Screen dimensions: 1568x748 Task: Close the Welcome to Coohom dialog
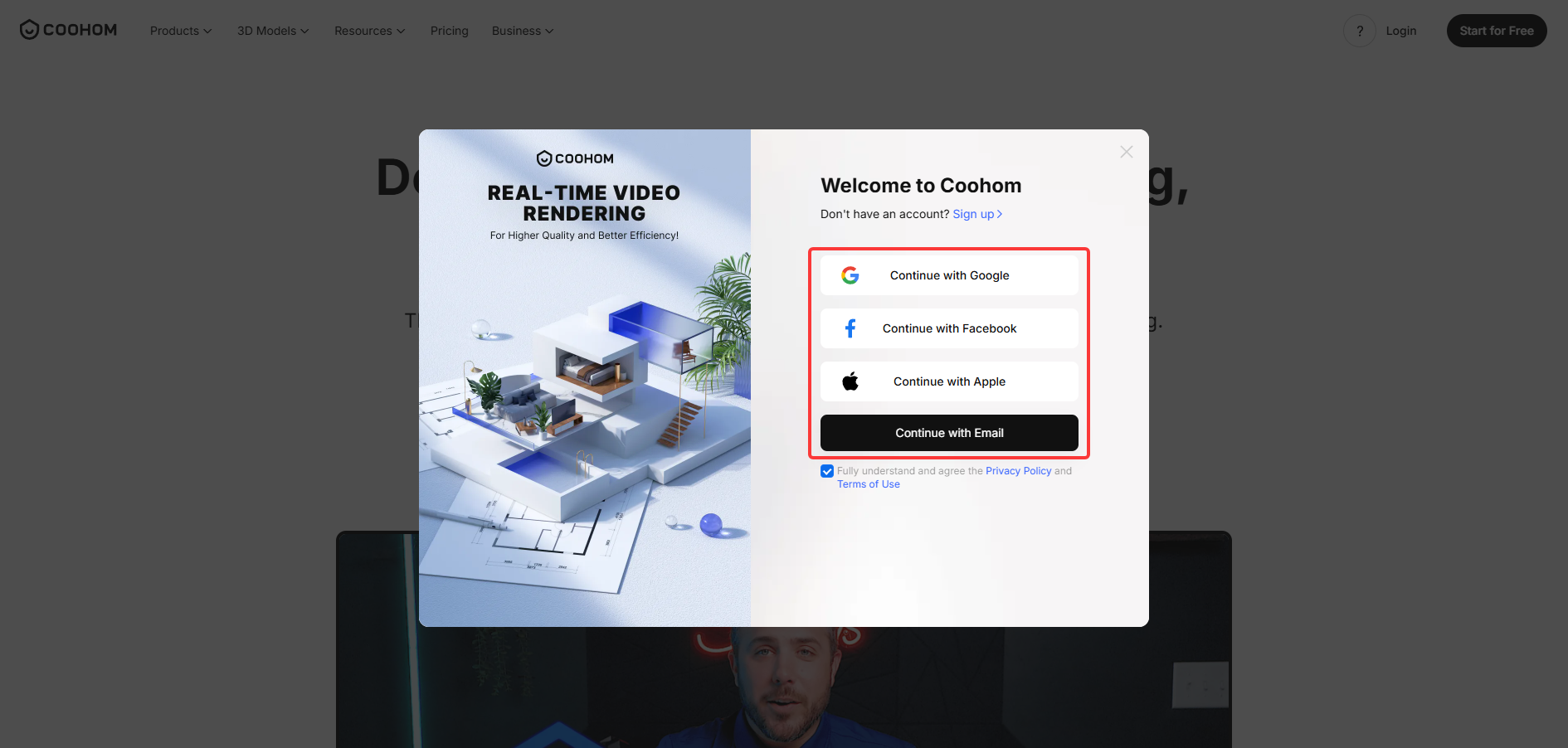click(x=1126, y=152)
